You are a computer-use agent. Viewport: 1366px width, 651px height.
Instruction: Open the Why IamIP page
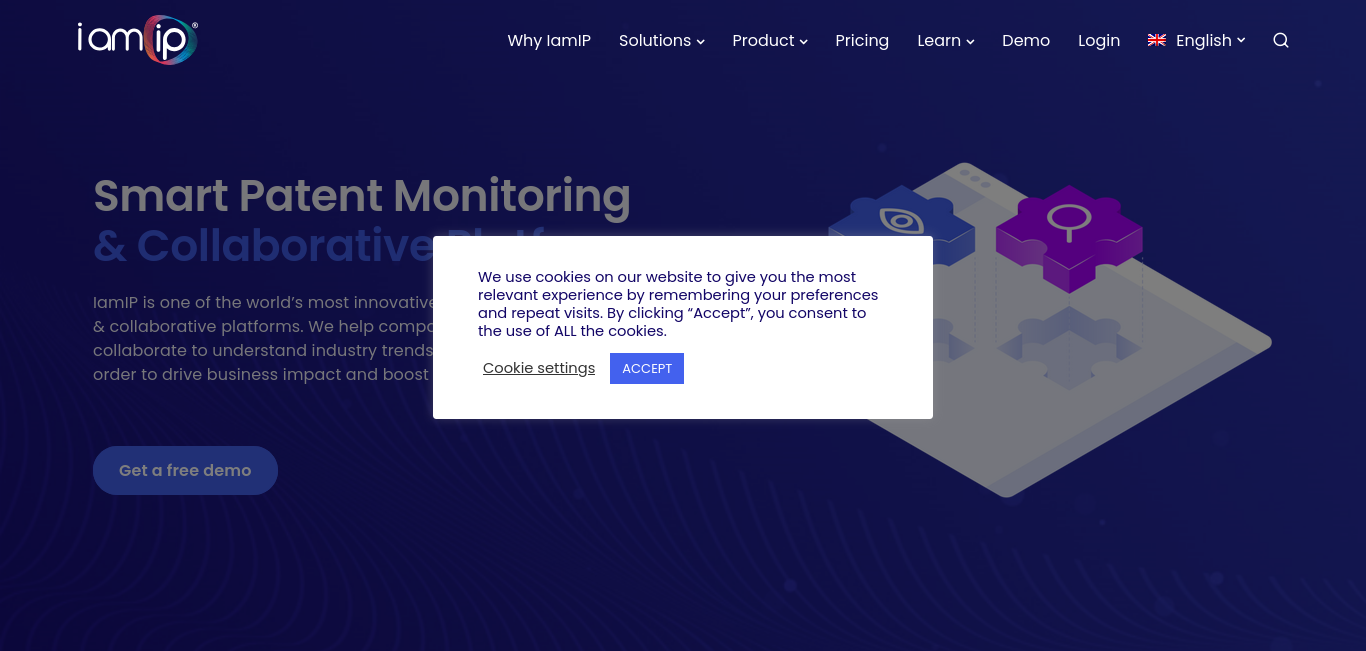pos(549,41)
